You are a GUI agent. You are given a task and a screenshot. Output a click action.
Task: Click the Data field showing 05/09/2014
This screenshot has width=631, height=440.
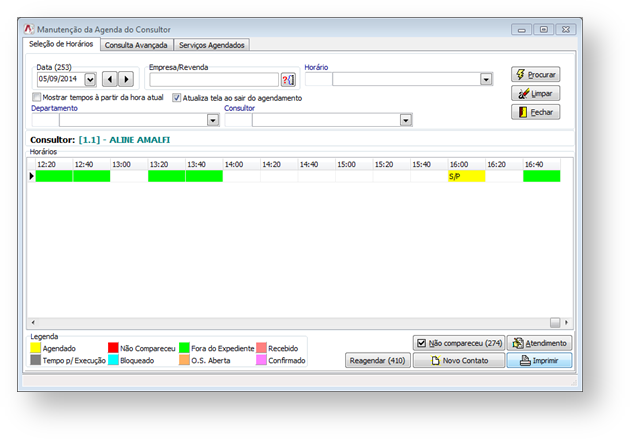(60, 79)
